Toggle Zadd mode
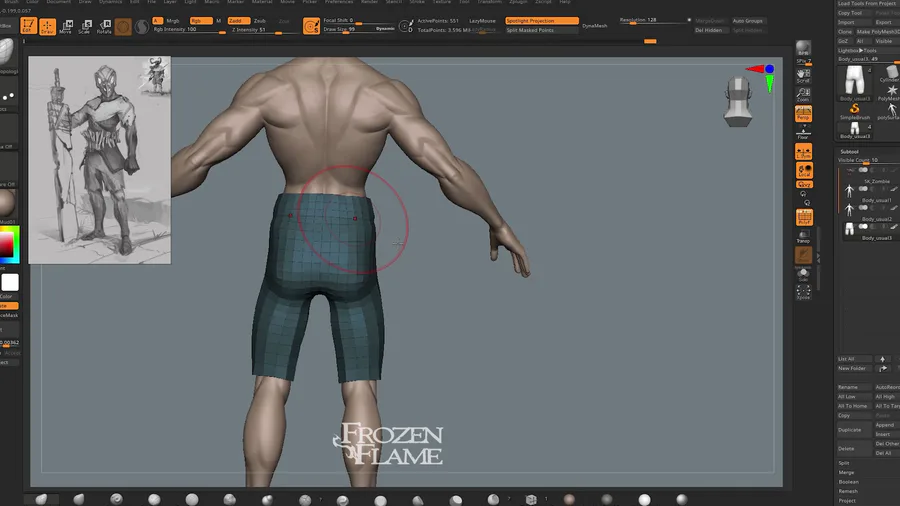The height and width of the screenshot is (506, 900). point(239,21)
